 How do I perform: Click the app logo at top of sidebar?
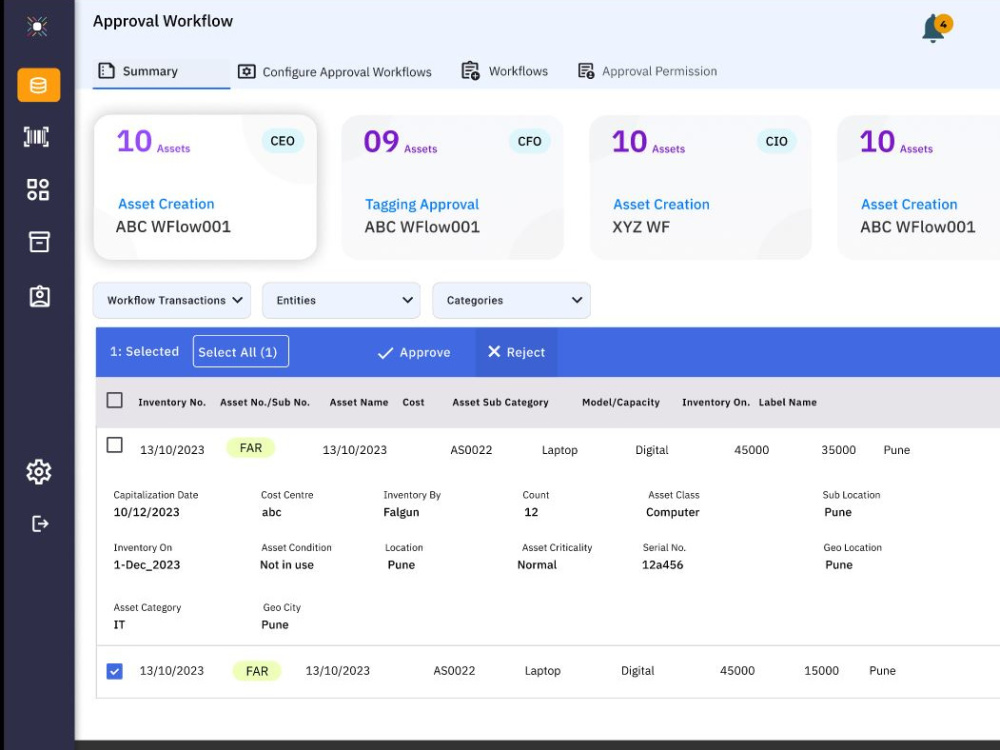pyautogui.click(x=37, y=26)
